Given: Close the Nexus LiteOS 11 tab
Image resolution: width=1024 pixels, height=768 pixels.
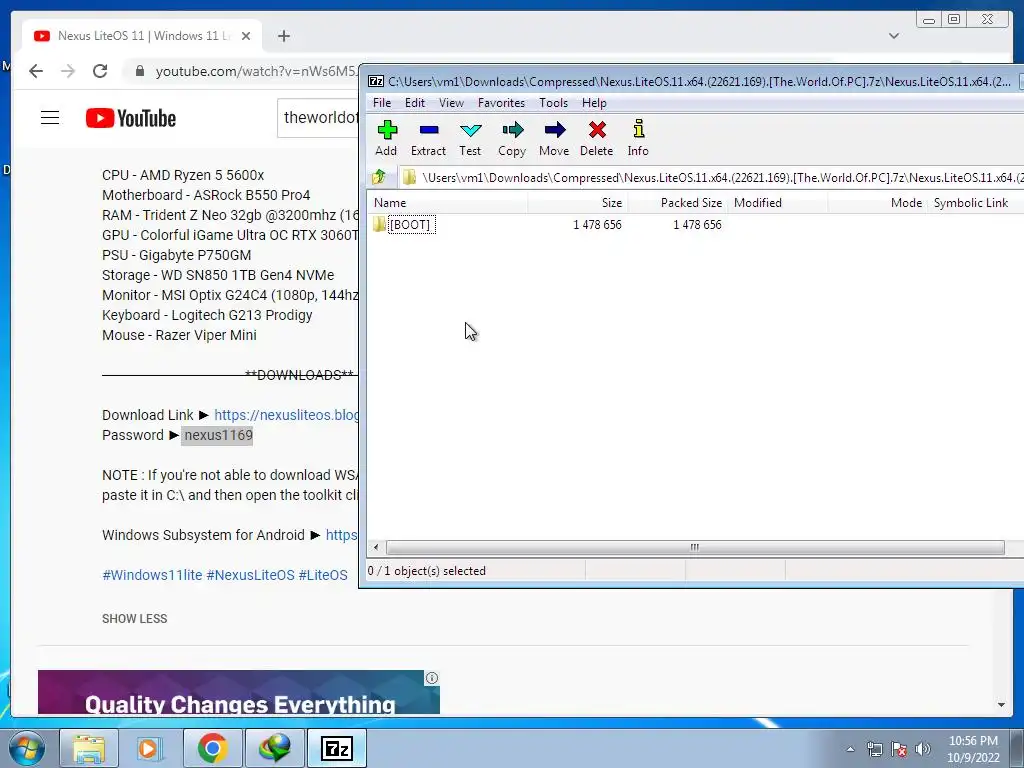Looking at the screenshot, I should 246,36.
